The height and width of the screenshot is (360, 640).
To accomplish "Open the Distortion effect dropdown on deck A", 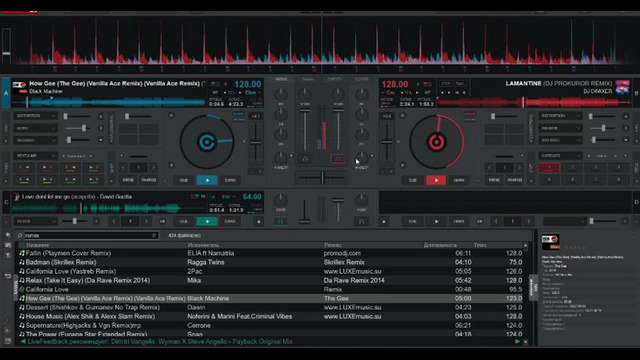I will tap(36, 116).
